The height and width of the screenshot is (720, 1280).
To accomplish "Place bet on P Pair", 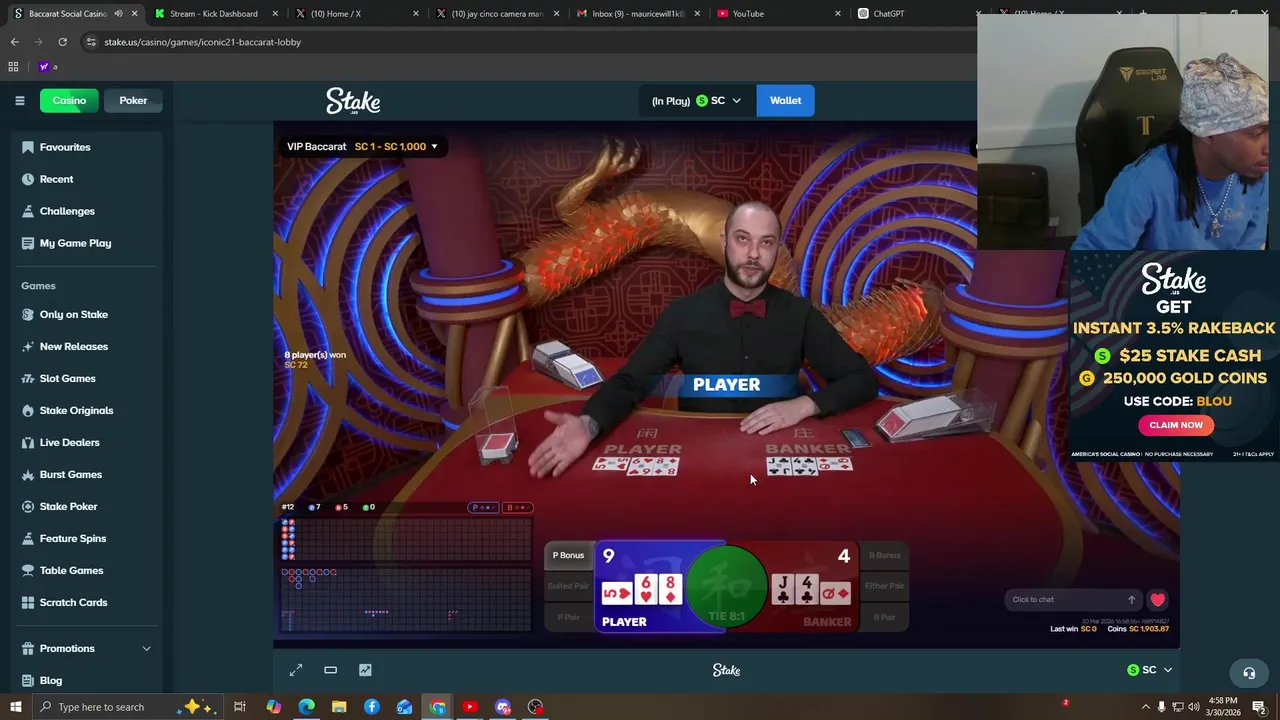I will (x=568, y=617).
